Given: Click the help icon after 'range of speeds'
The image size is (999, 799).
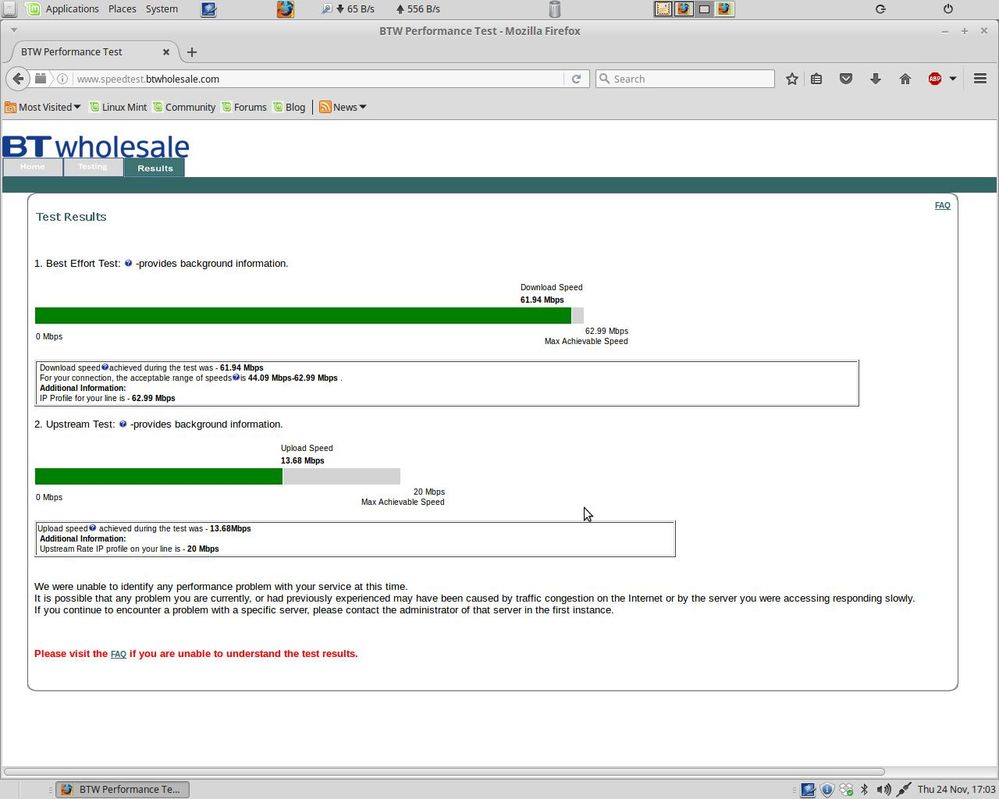Looking at the screenshot, I should pyautogui.click(x=236, y=377).
